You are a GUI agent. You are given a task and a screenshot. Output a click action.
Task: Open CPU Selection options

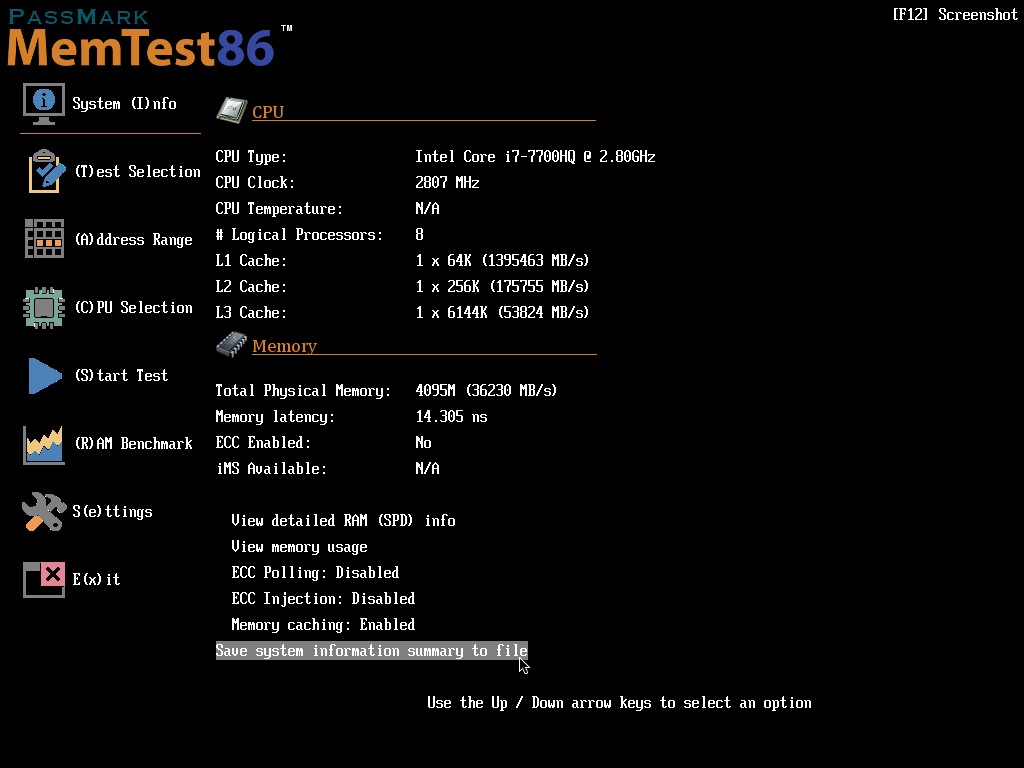point(43,307)
